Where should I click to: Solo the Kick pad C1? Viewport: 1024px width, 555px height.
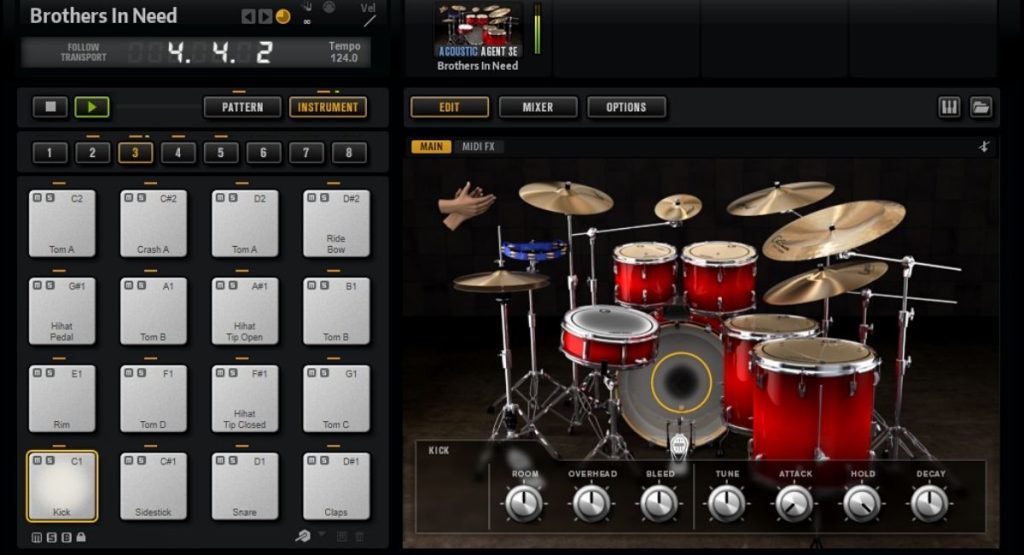50,460
